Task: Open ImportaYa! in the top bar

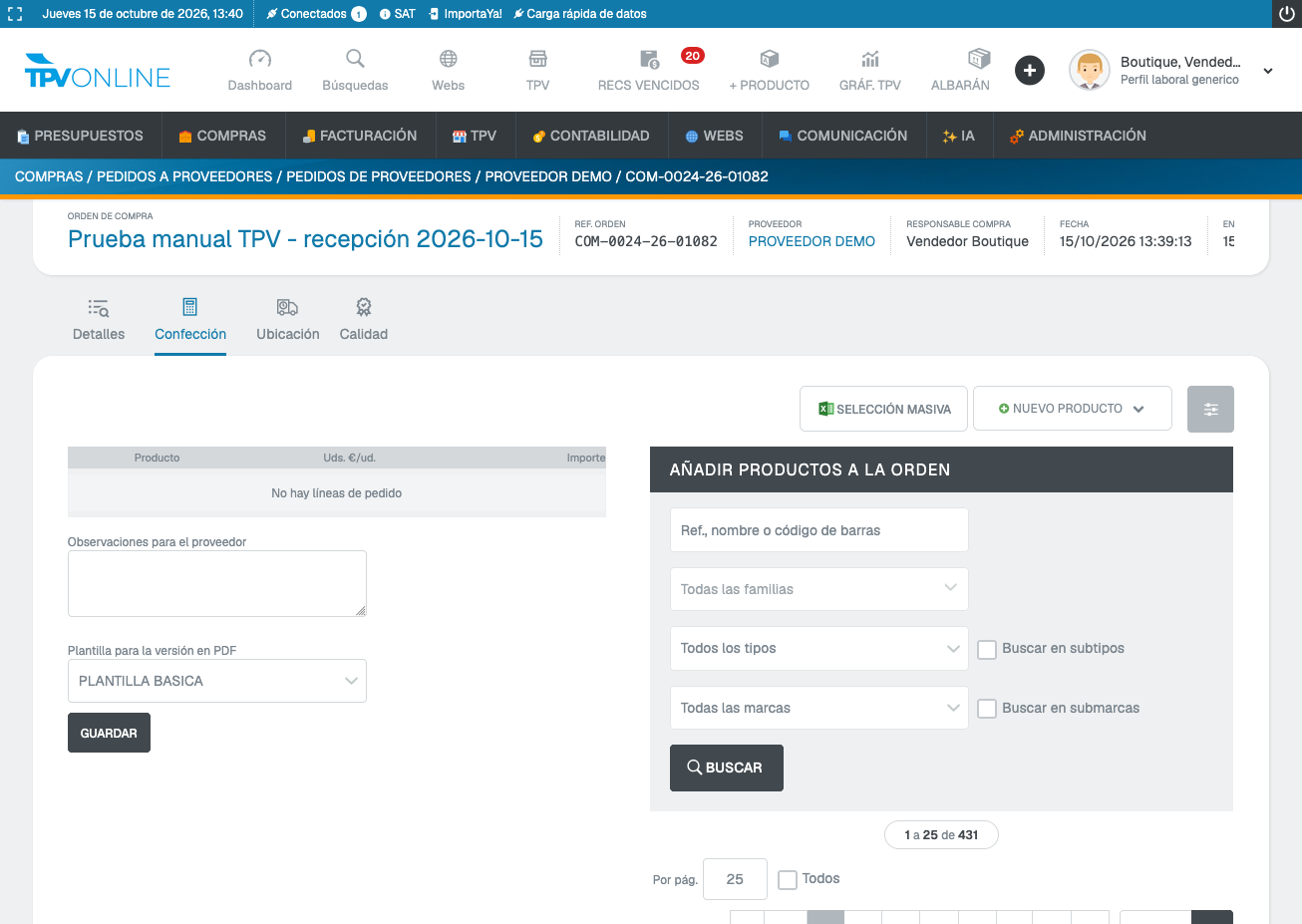Action: 466,14
